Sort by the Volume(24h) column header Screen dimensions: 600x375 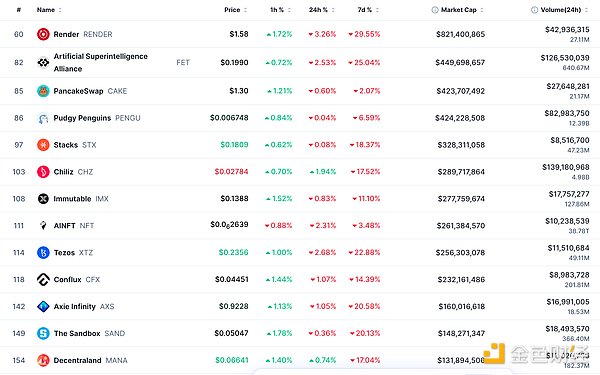564,10
